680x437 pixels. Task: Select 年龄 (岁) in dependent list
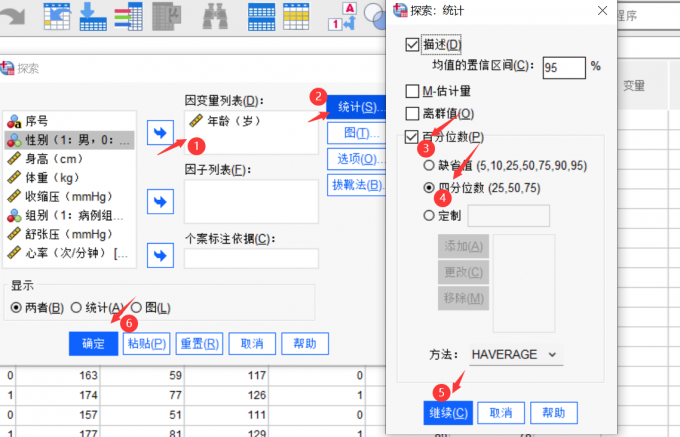(x=252, y=121)
